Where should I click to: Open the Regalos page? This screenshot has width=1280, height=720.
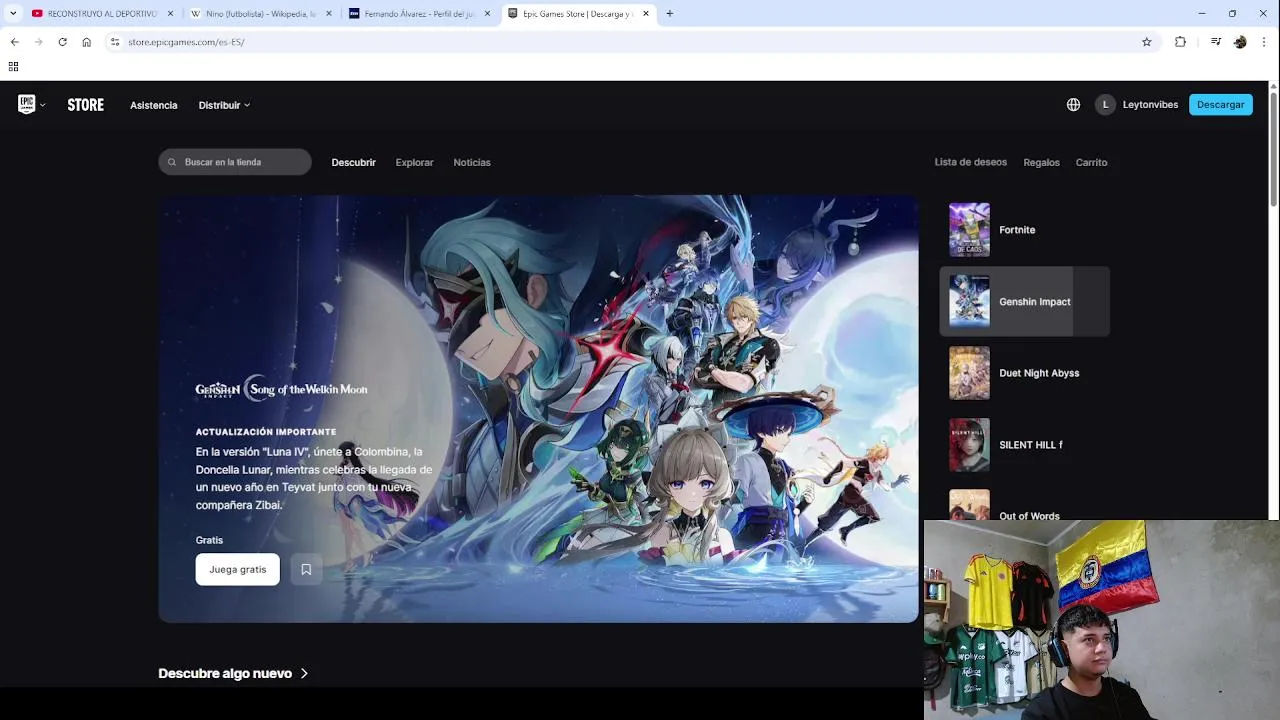point(1041,162)
